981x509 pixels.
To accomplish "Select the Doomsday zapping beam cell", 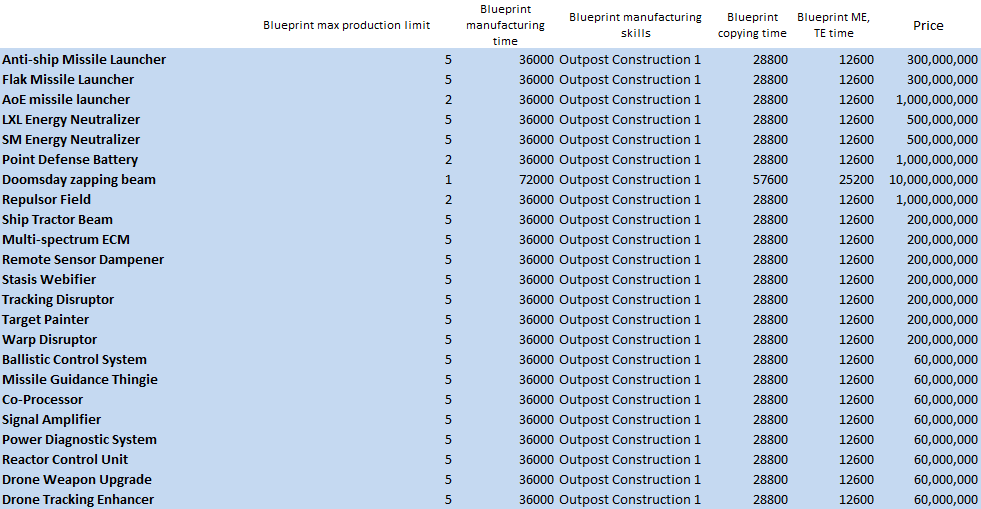I will [x=79, y=179].
